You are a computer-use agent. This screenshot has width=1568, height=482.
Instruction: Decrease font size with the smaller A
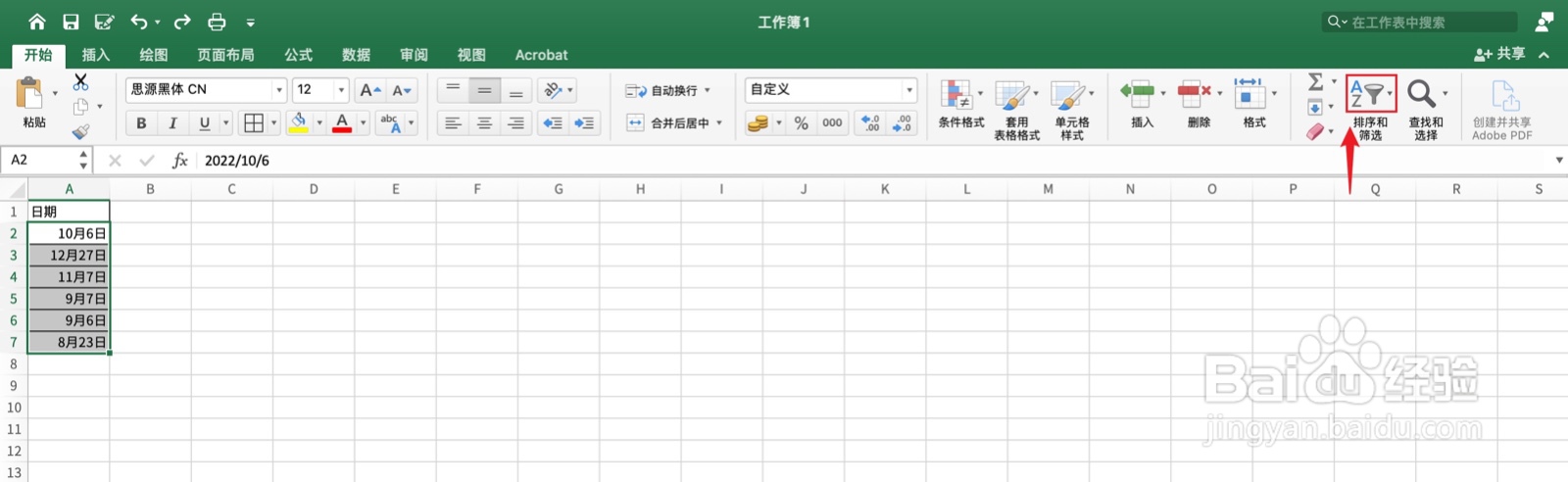point(402,90)
